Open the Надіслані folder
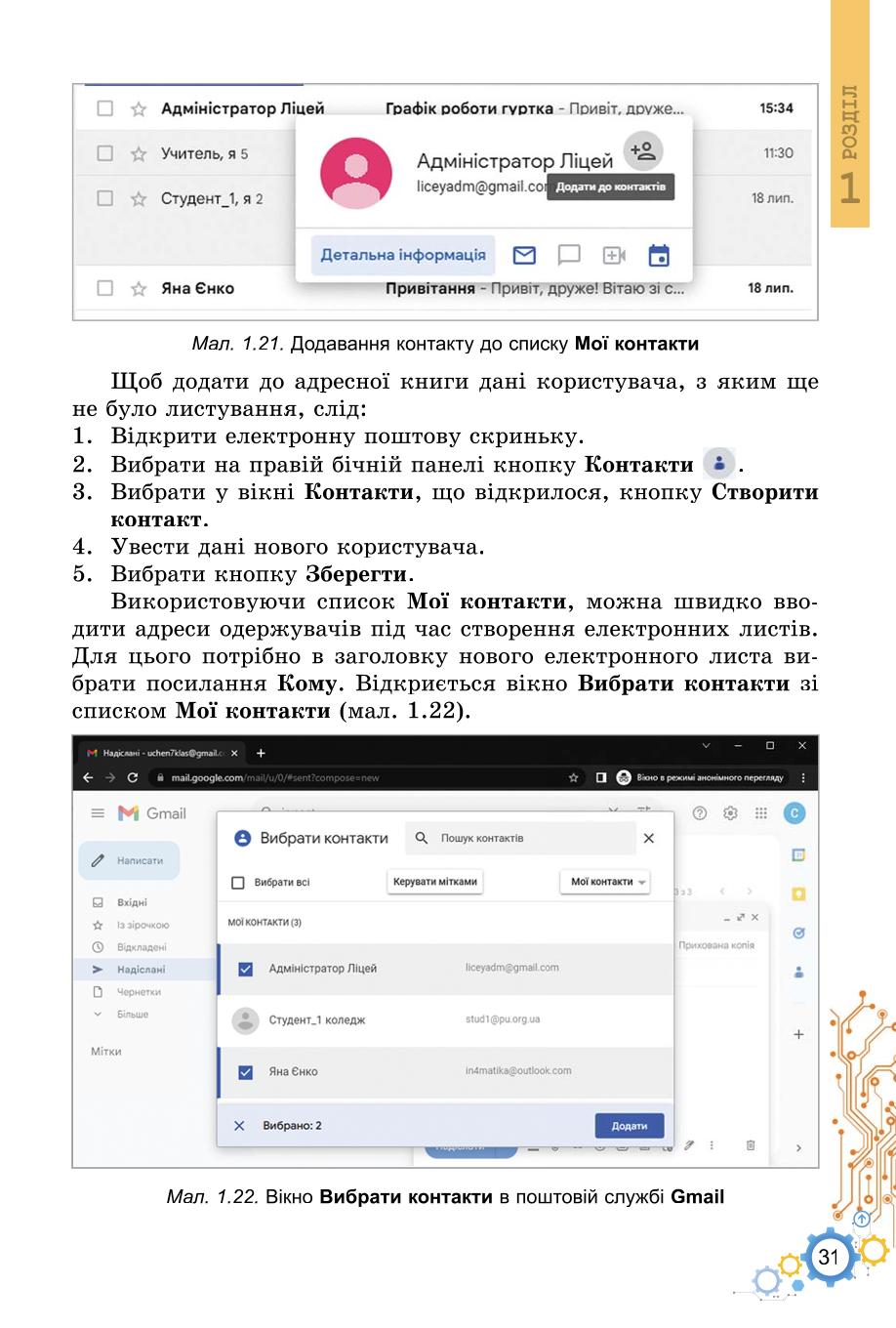Image resolution: width=896 pixels, height=1328 pixels. click(142, 970)
